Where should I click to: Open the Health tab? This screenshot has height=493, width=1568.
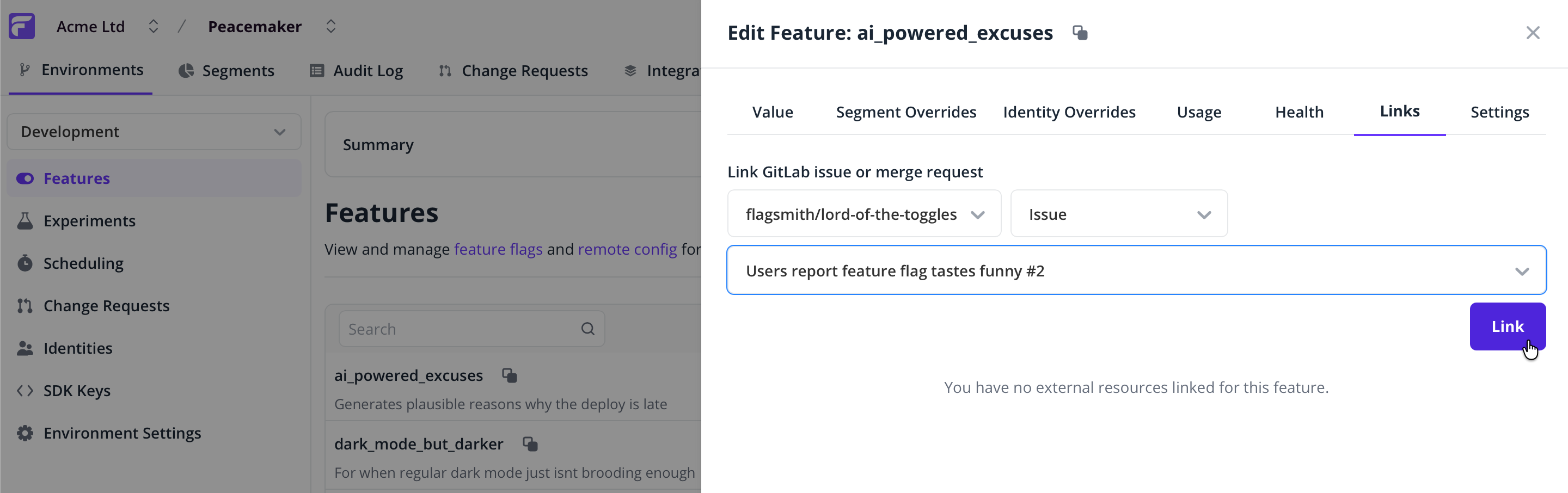(x=1299, y=112)
